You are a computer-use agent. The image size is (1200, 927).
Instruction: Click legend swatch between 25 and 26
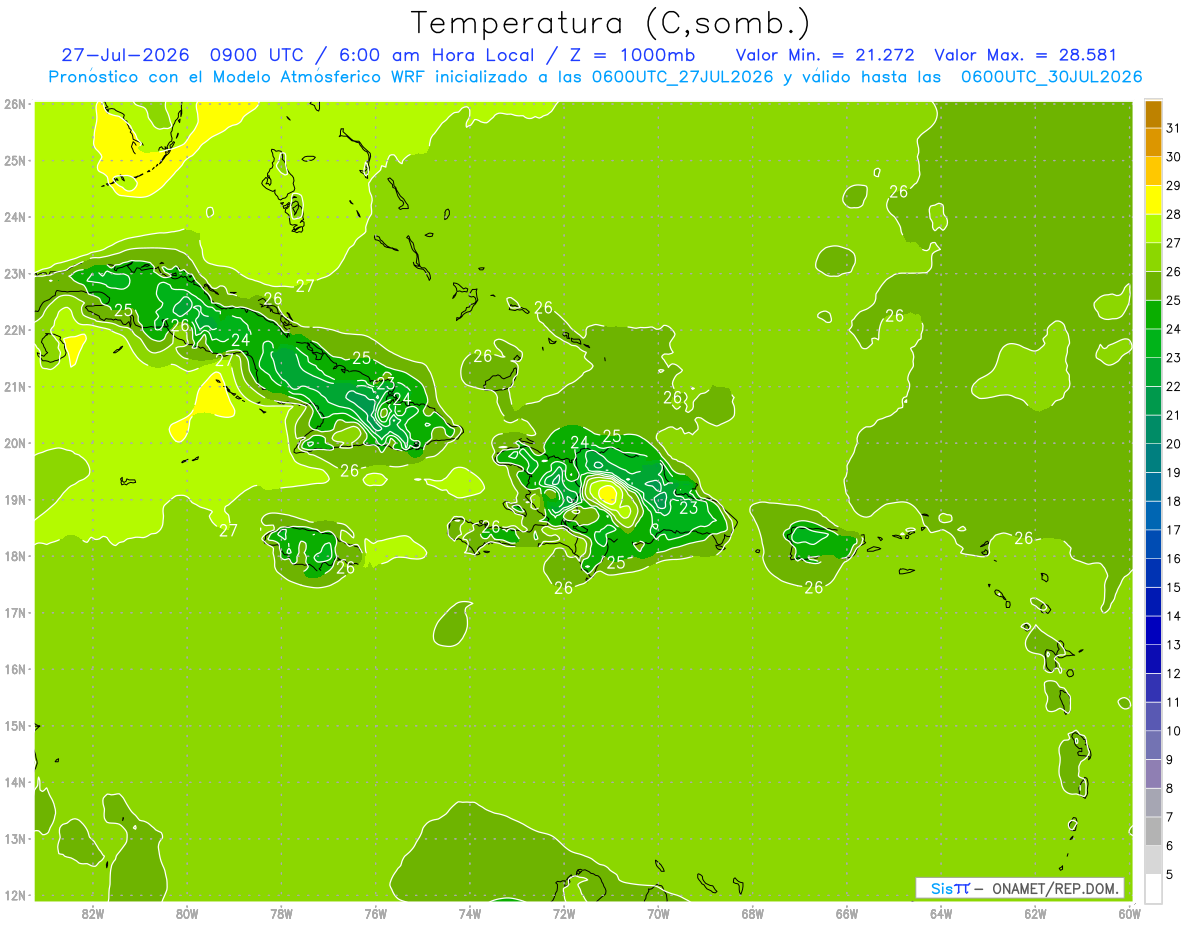pos(1153,286)
